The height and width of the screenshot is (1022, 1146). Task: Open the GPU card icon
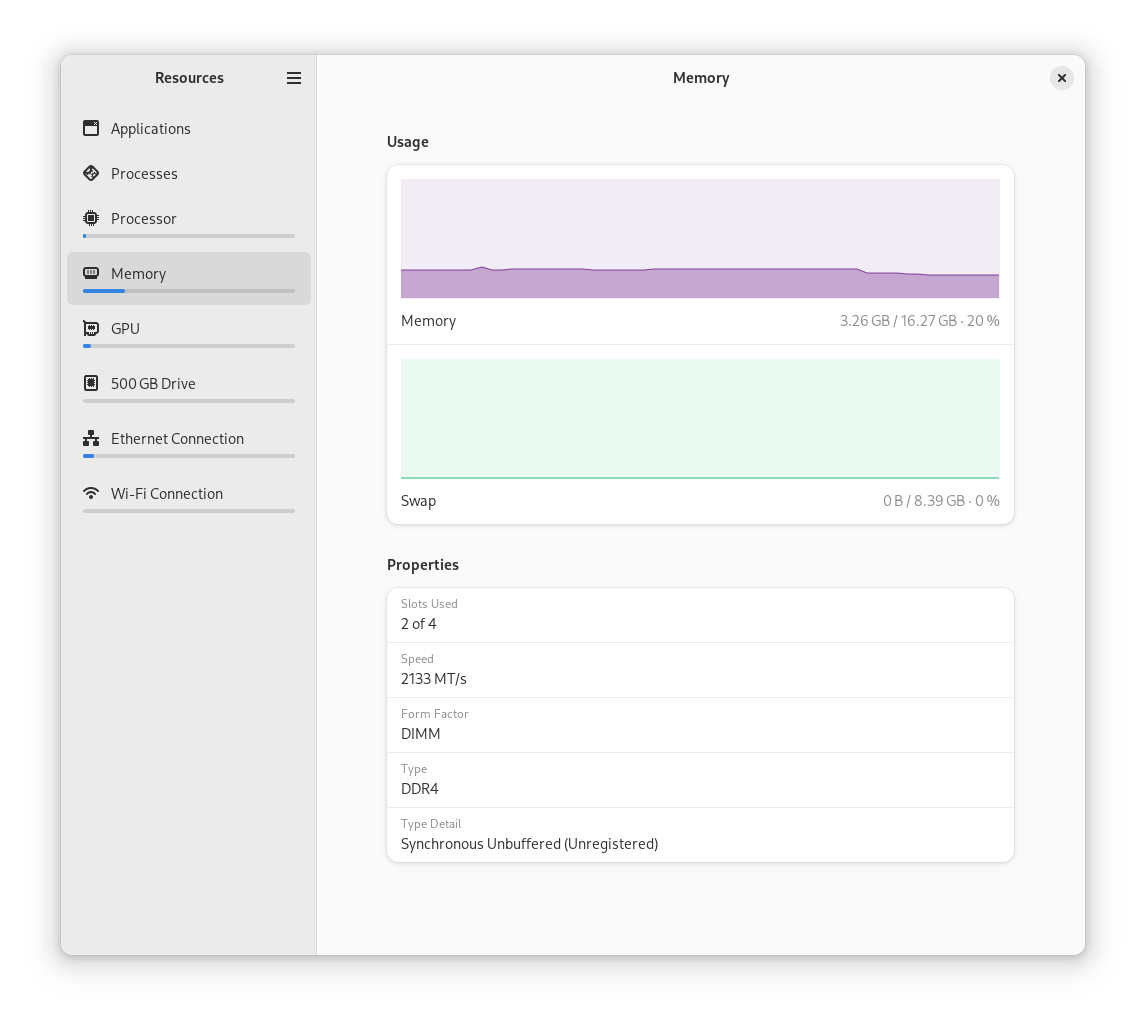point(91,328)
